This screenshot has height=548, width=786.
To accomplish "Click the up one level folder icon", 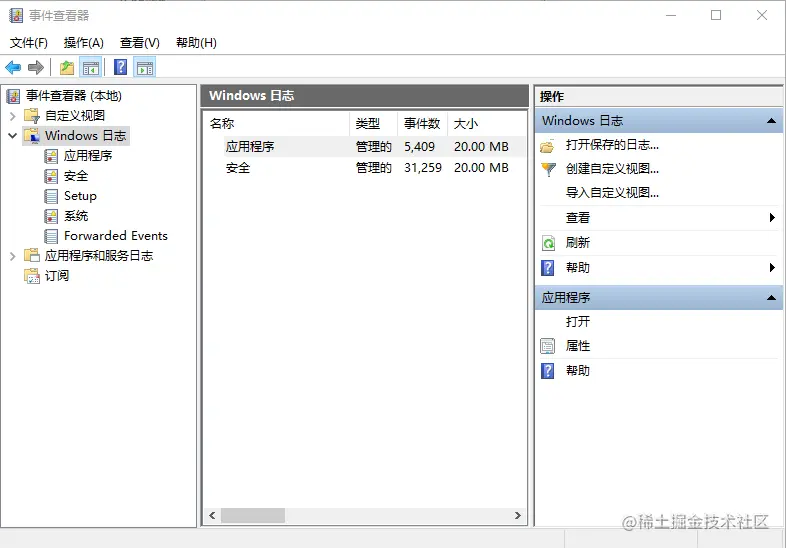I will click(x=67, y=67).
